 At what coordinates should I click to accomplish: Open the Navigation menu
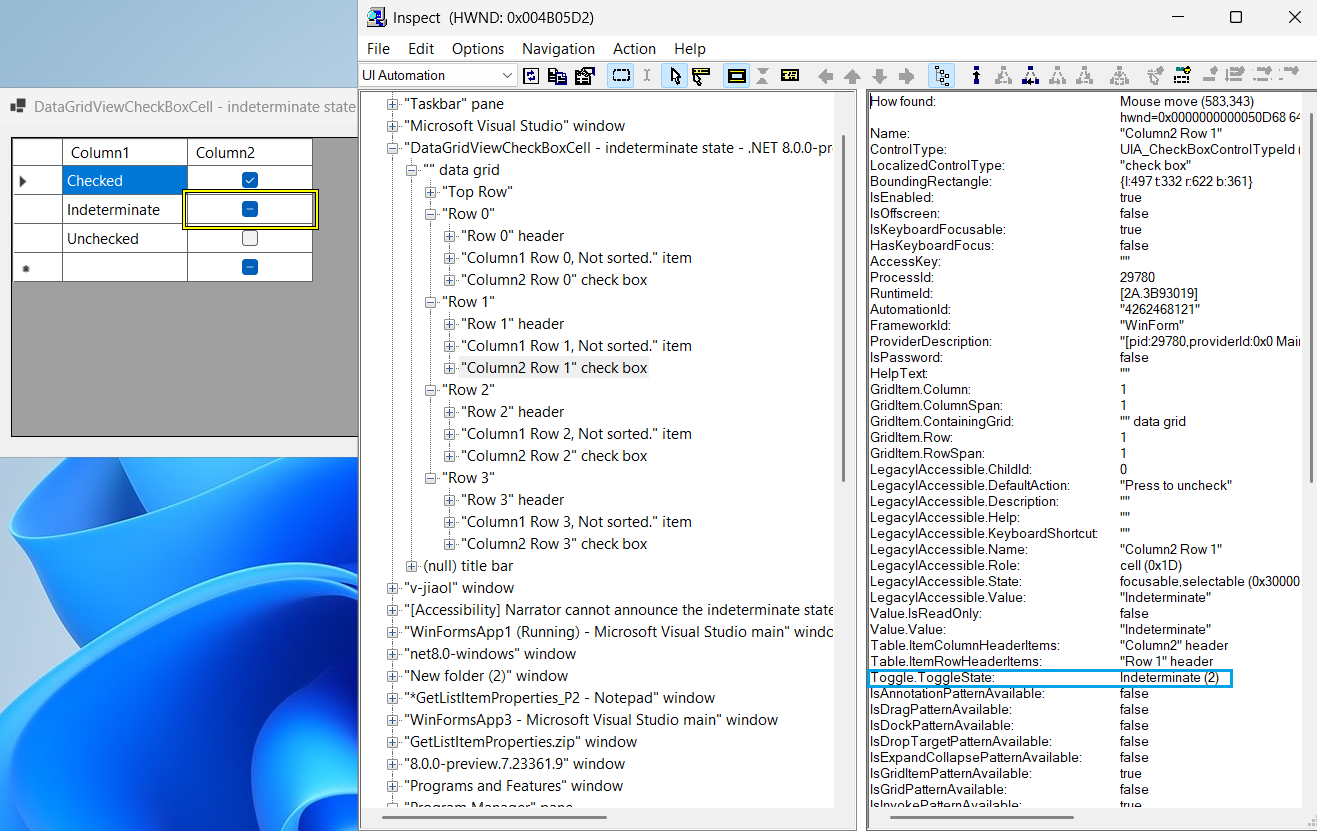click(x=558, y=48)
